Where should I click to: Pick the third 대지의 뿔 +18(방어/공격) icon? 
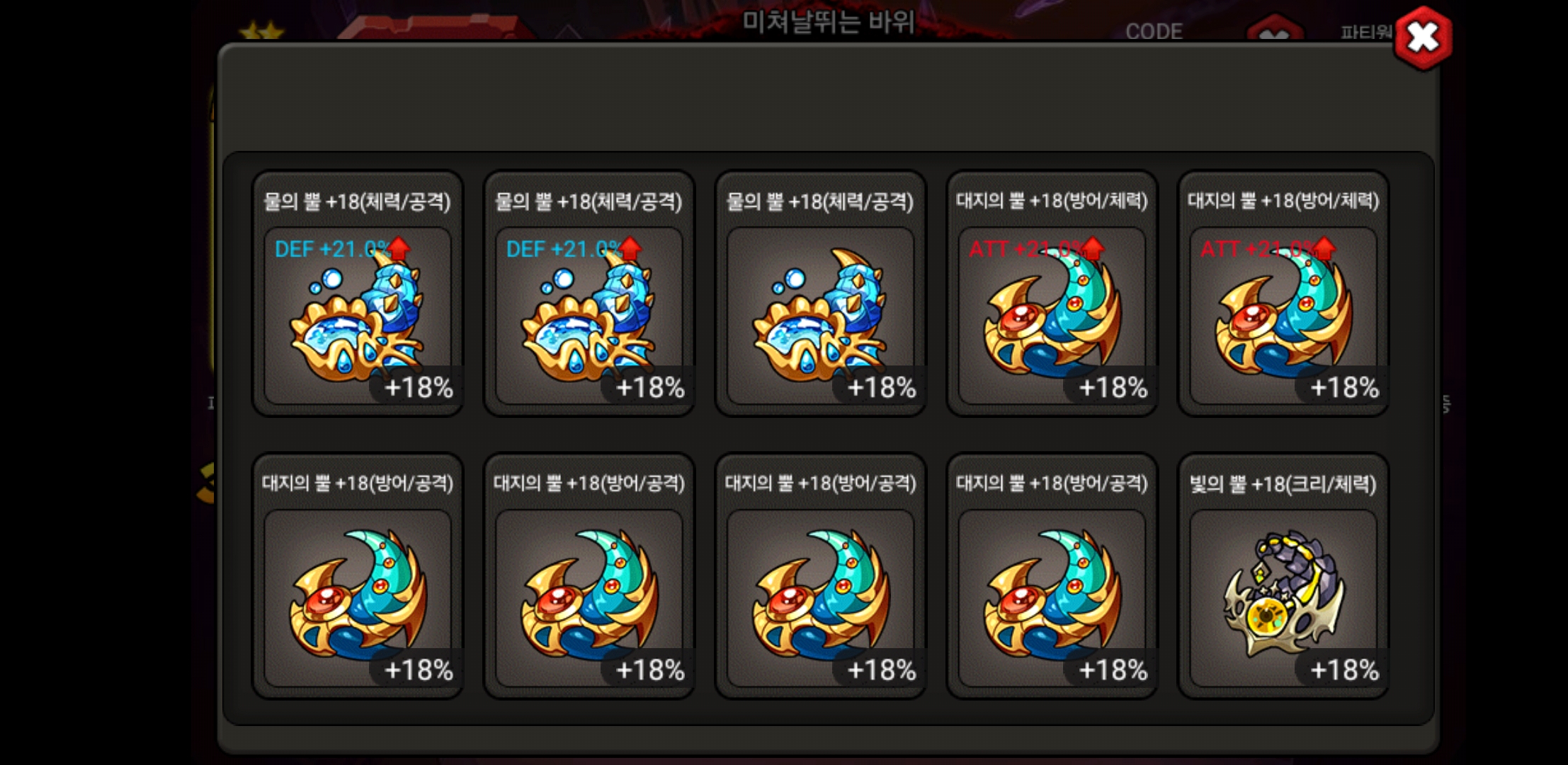[x=820, y=599]
